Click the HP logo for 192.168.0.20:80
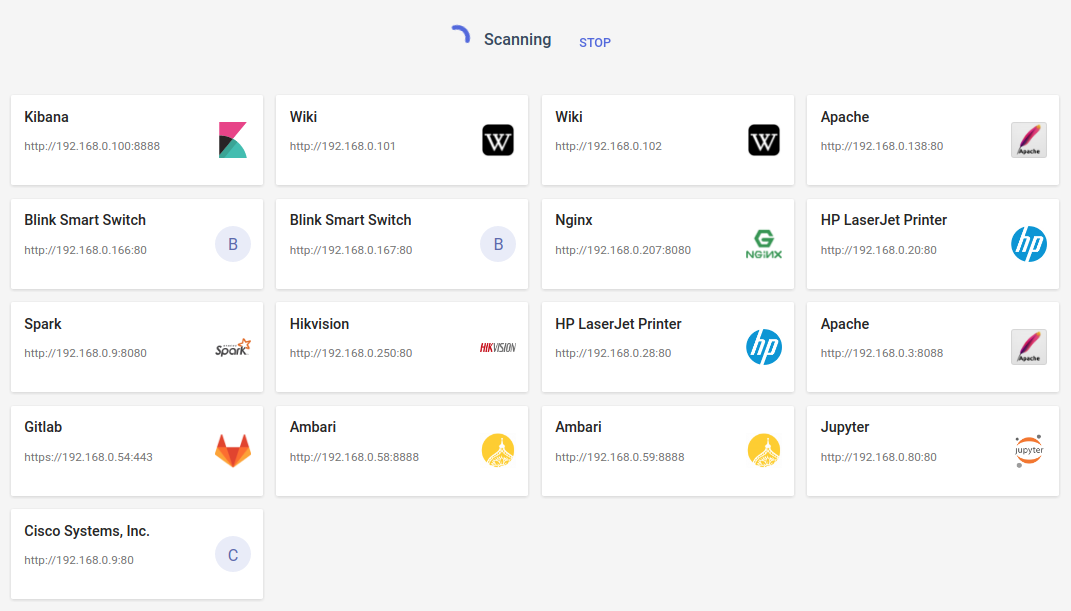 point(1029,244)
